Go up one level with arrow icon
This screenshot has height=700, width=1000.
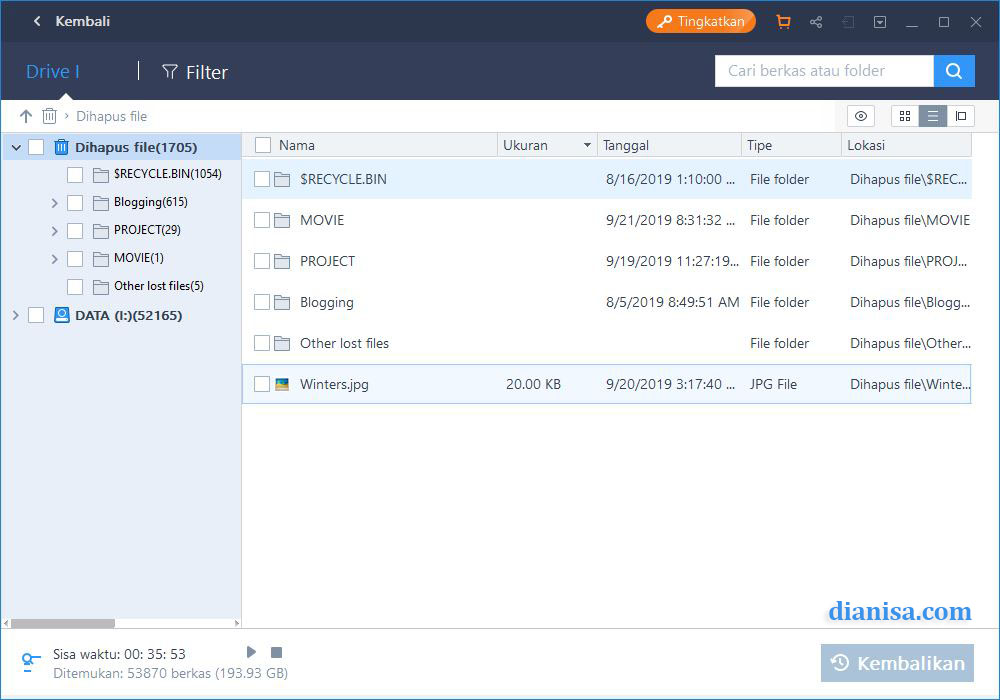(x=26, y=116)
